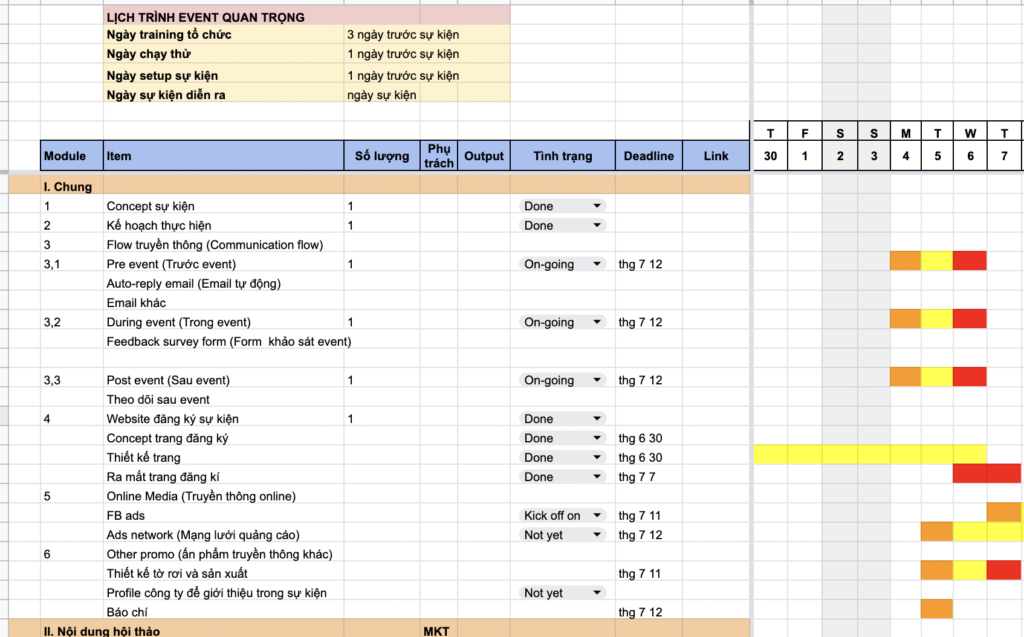Open Kick off on dropdown for FB ads

pos(597,516)
